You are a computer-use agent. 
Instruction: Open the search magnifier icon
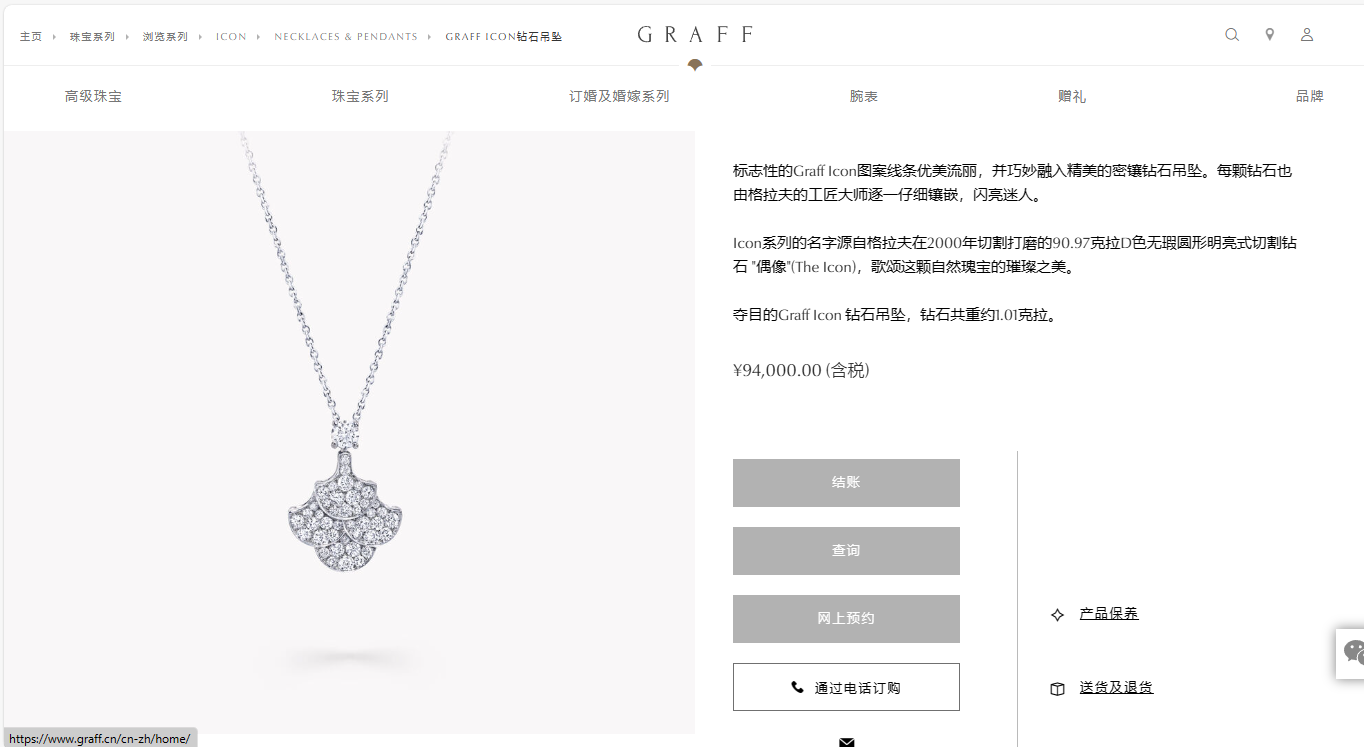click(1232, 35)
